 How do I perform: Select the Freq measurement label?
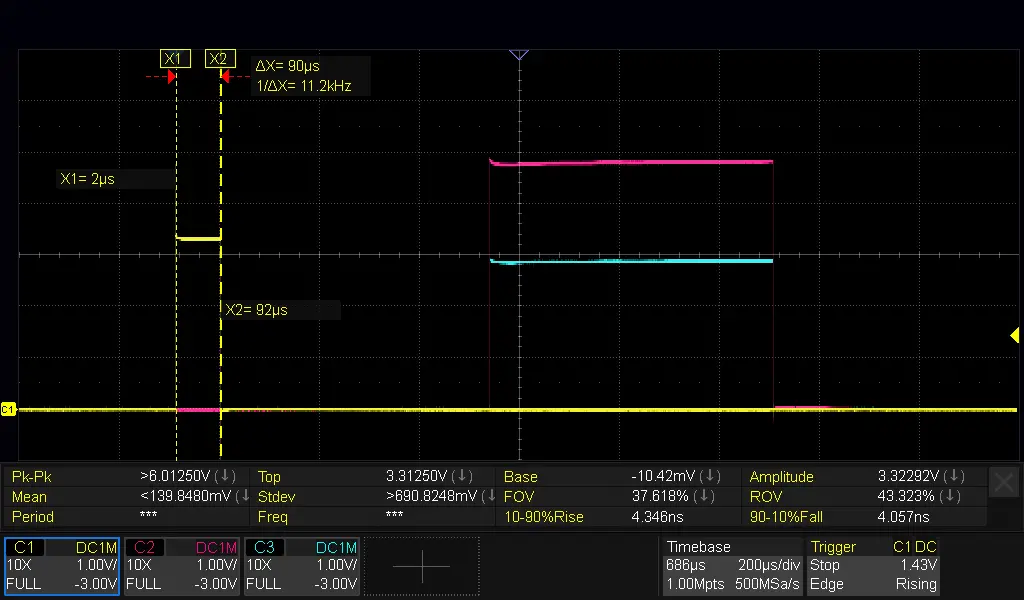click(x=272, y=517)
